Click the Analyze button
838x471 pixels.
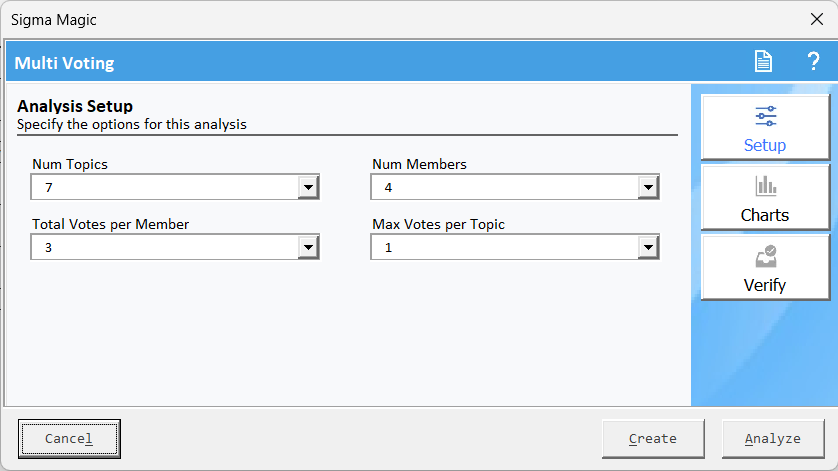coord(773,439)
